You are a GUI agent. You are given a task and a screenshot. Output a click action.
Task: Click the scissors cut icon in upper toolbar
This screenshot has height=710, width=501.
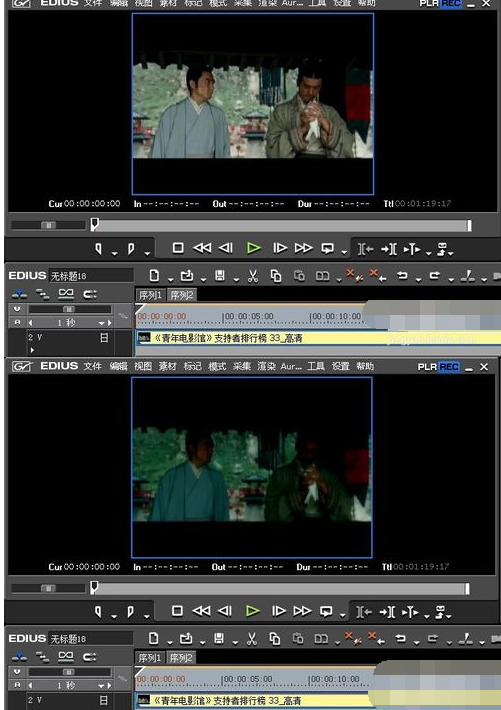[253, 276]
